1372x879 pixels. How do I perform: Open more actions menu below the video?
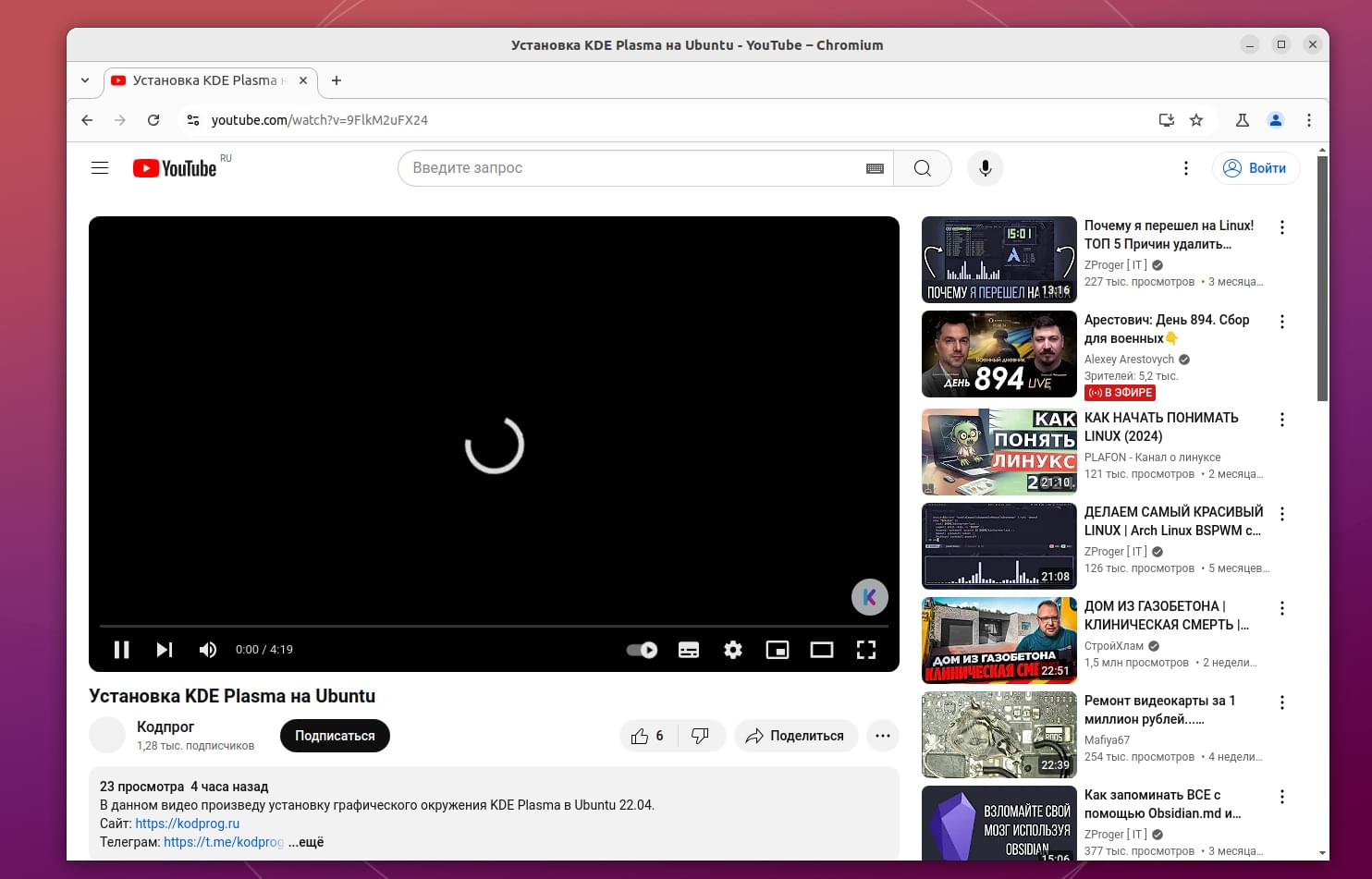click(883, 736)
